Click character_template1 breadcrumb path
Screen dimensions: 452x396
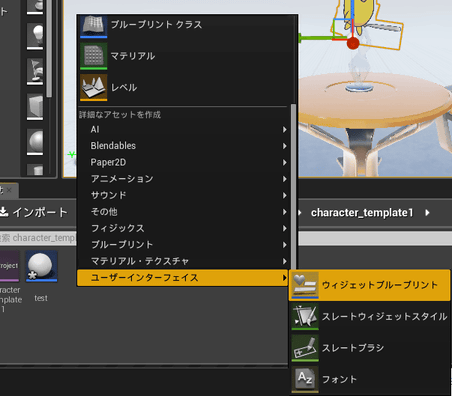click(362, 213)
